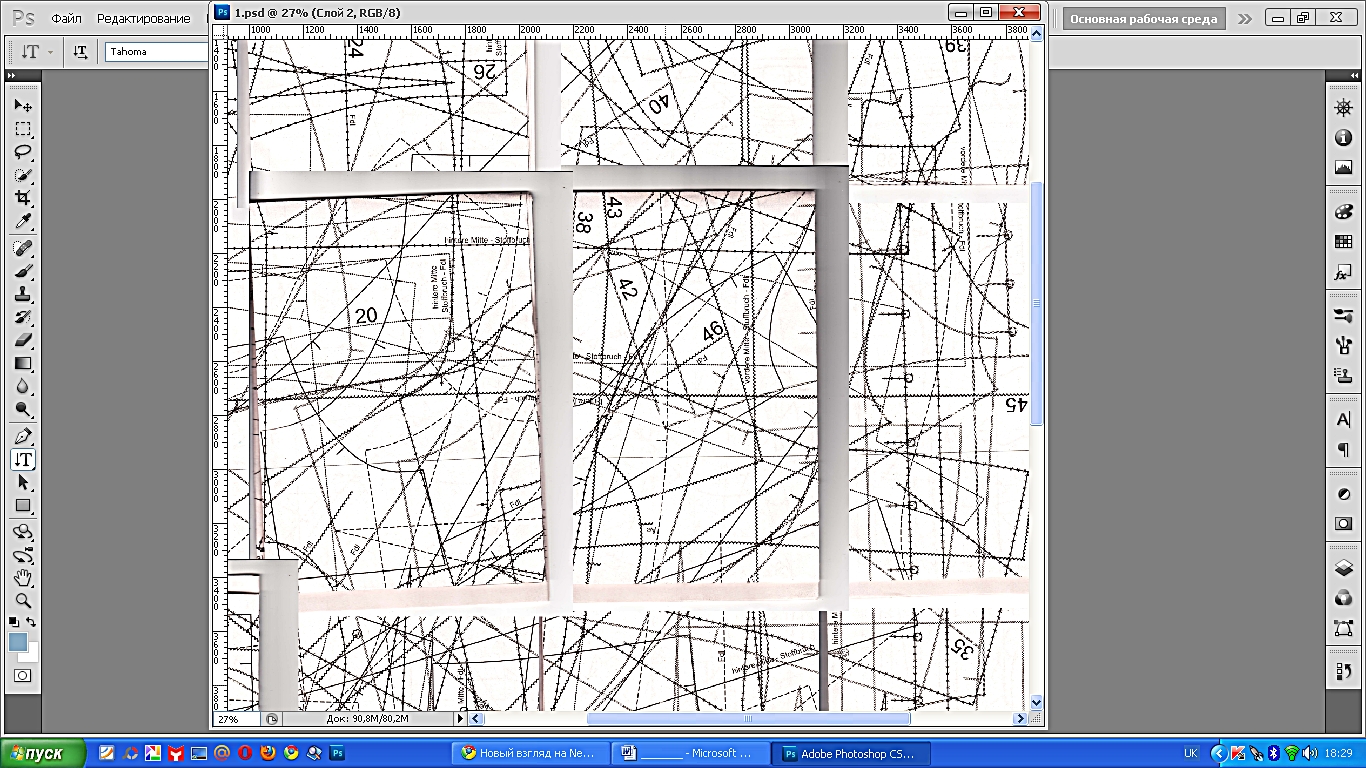Screen dimensions: 1366x768
Task: Open the History panel icon
Action: (1343, 672)
